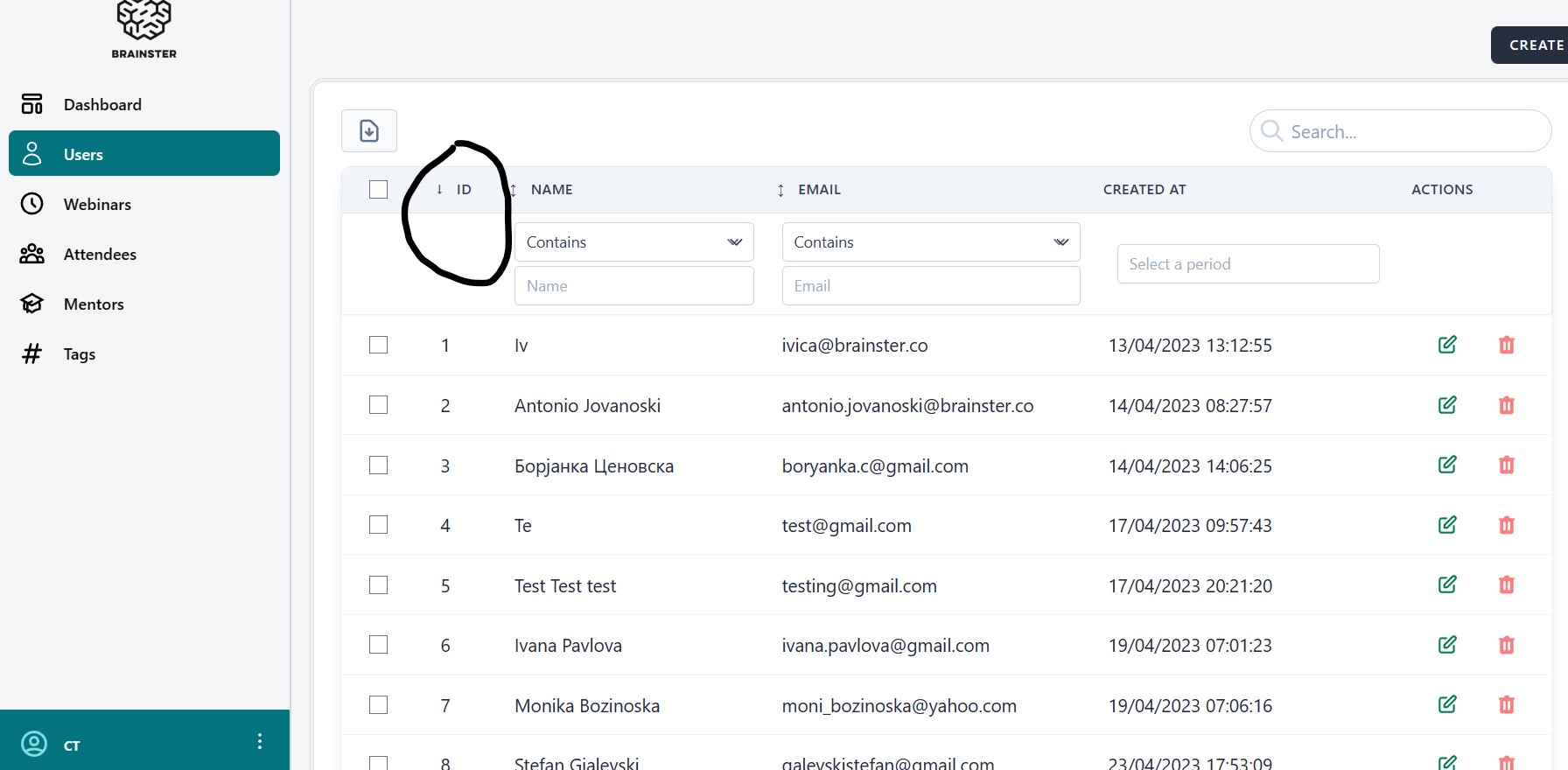The width and height of the screenshot is (1568, 770).
Task: Tick the select-all checkbox in table header
Action: tap(378, 190)
